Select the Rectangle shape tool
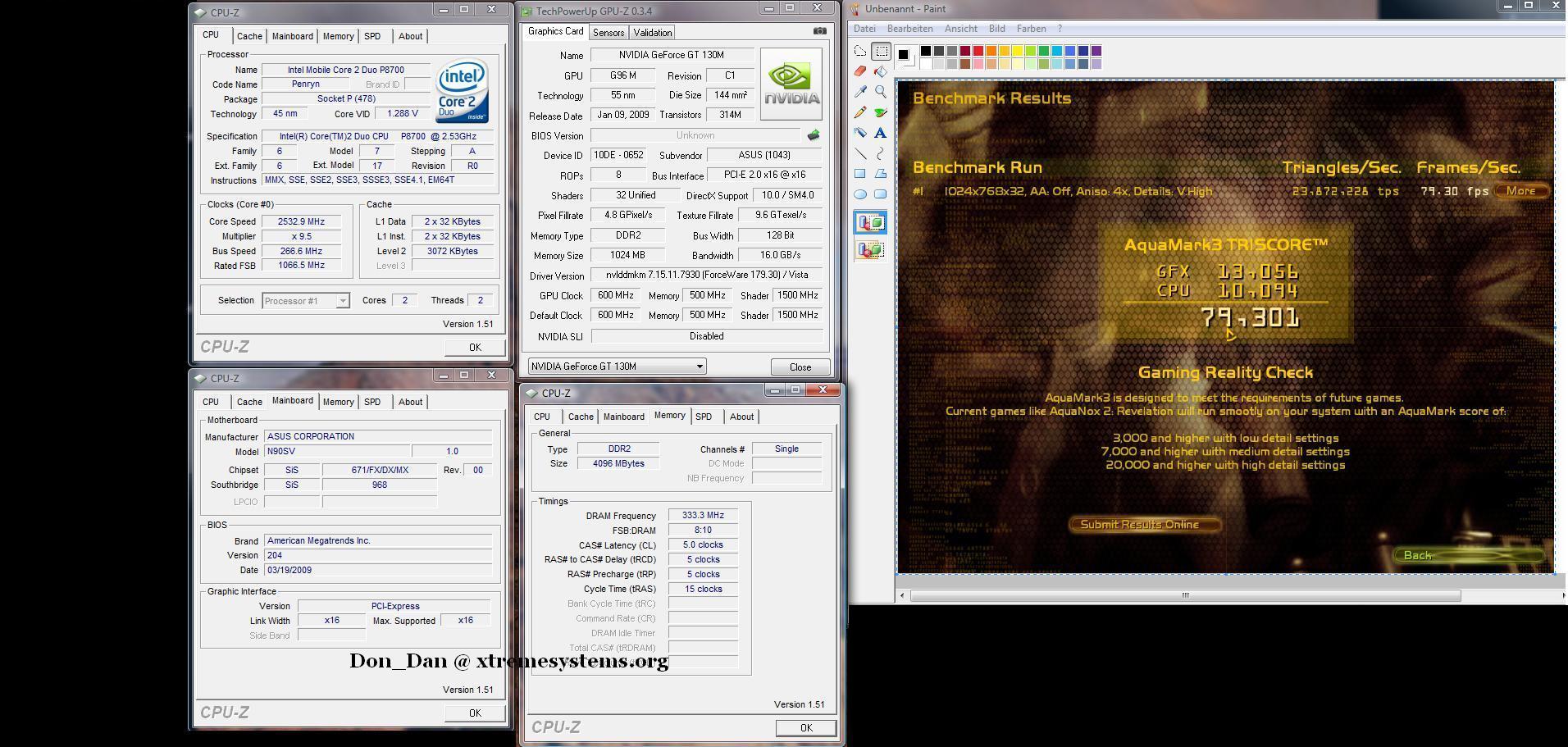 860,174
